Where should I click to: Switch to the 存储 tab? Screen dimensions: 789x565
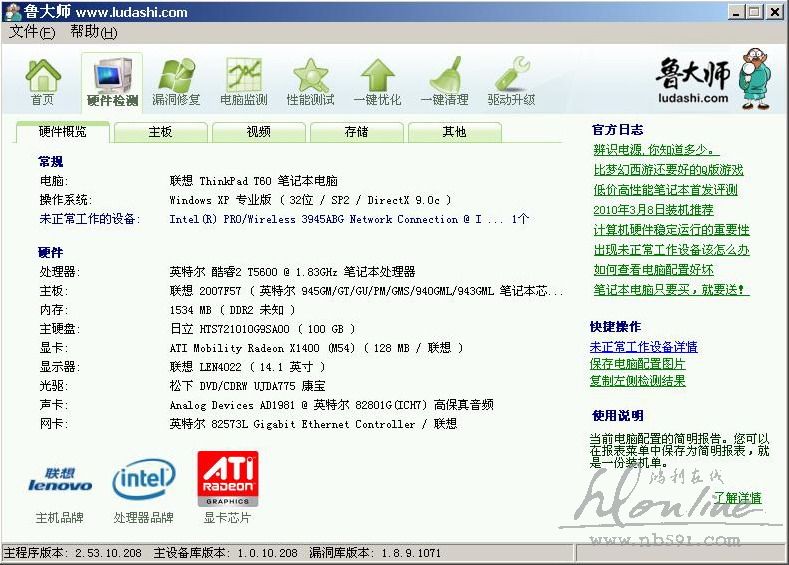point(357,132)
